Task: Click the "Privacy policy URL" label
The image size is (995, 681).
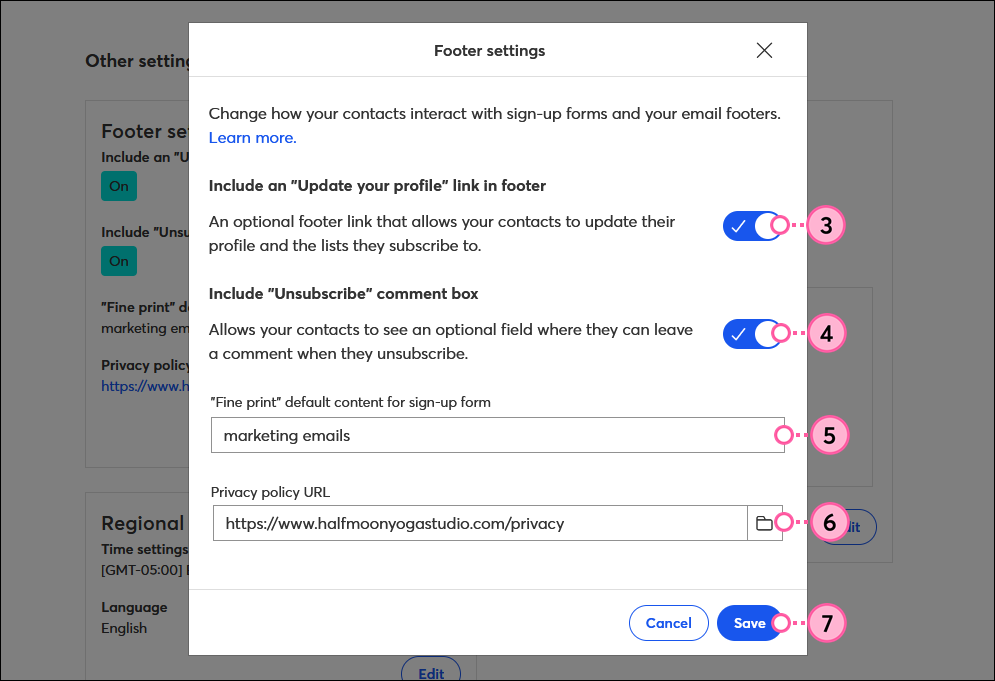Action: pyautogui.click(x=270, y=492)
